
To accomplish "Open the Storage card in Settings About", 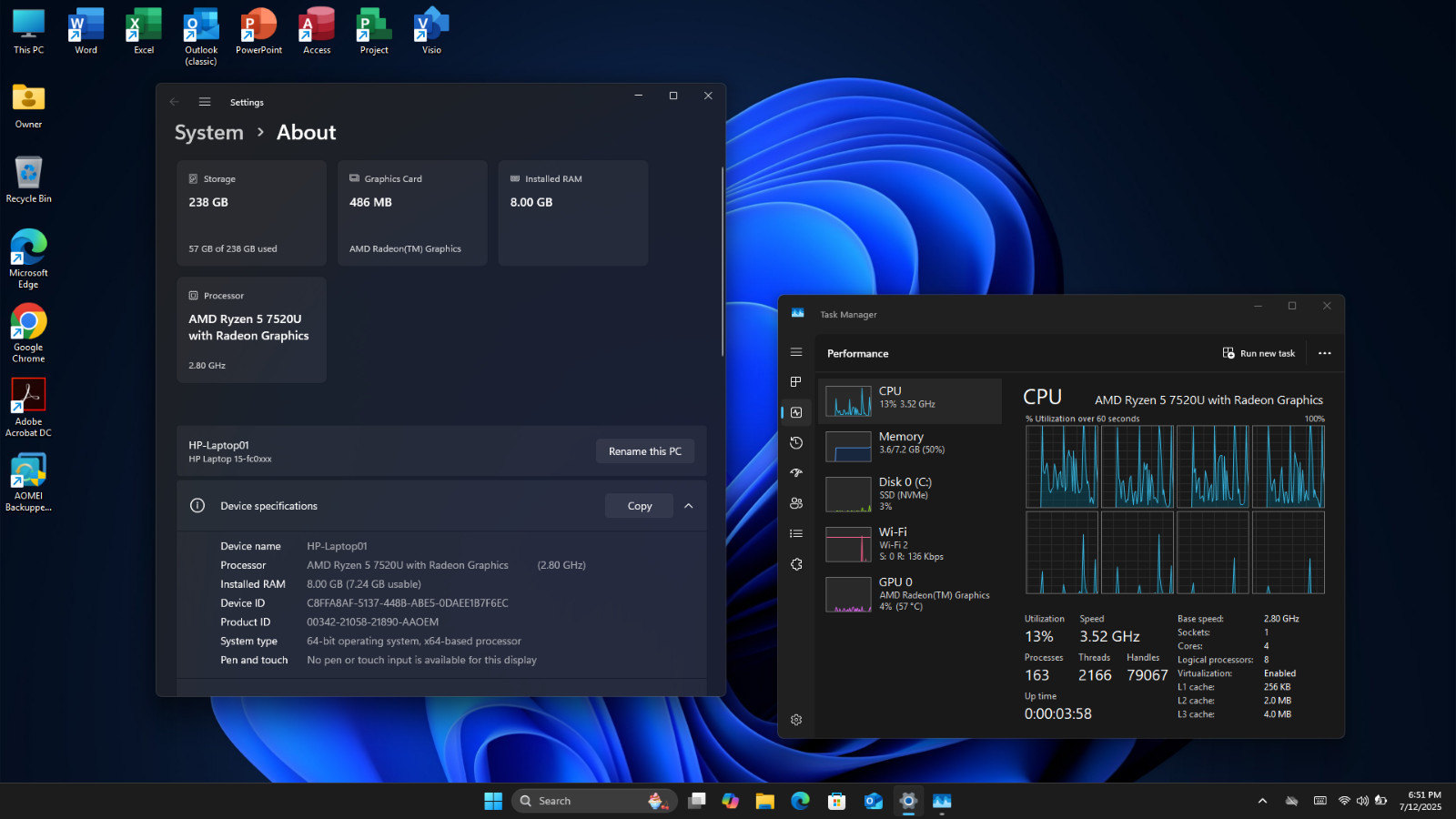I will [x=251, y=213].
